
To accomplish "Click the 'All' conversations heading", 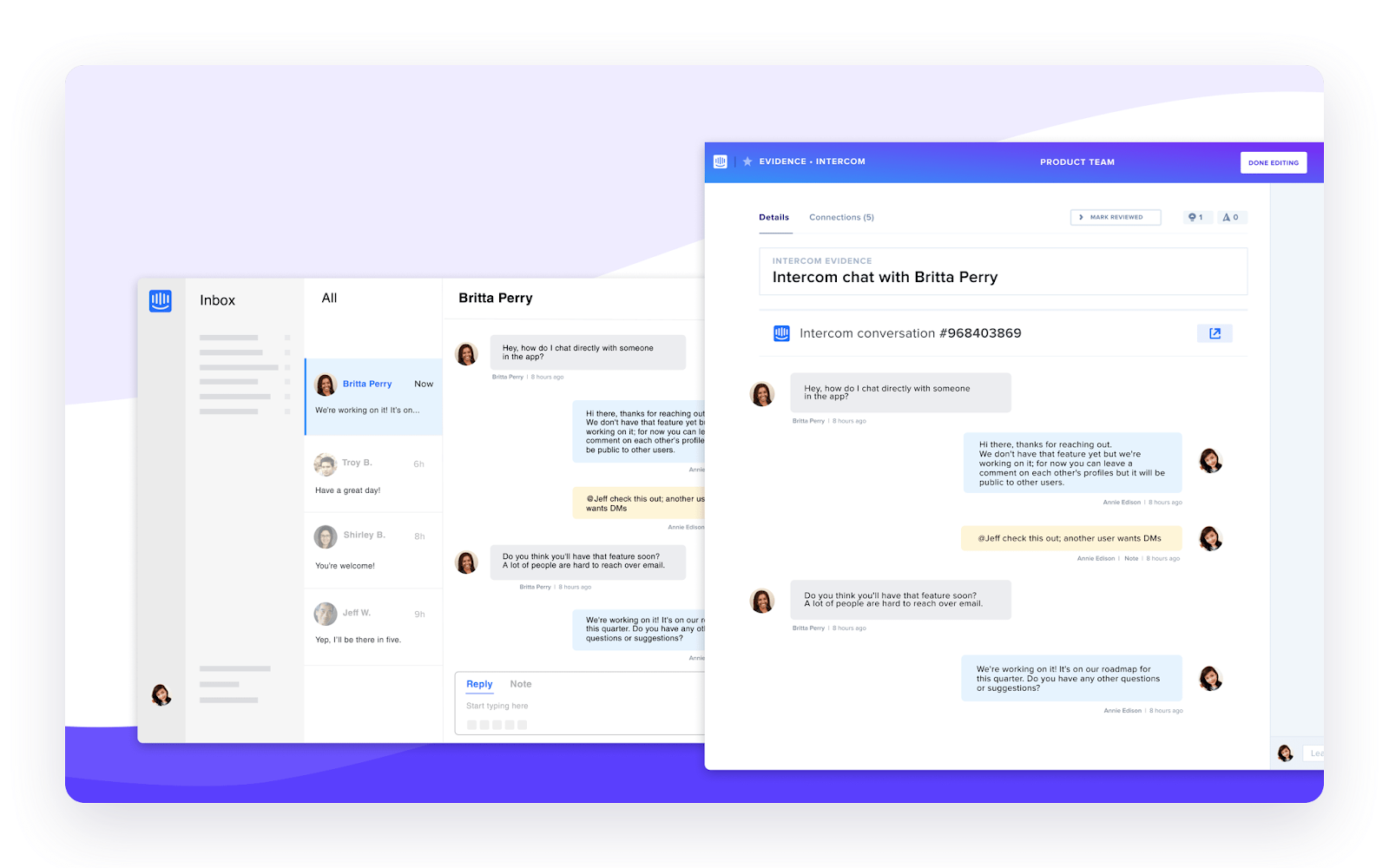I will click(x=329, y=298).
